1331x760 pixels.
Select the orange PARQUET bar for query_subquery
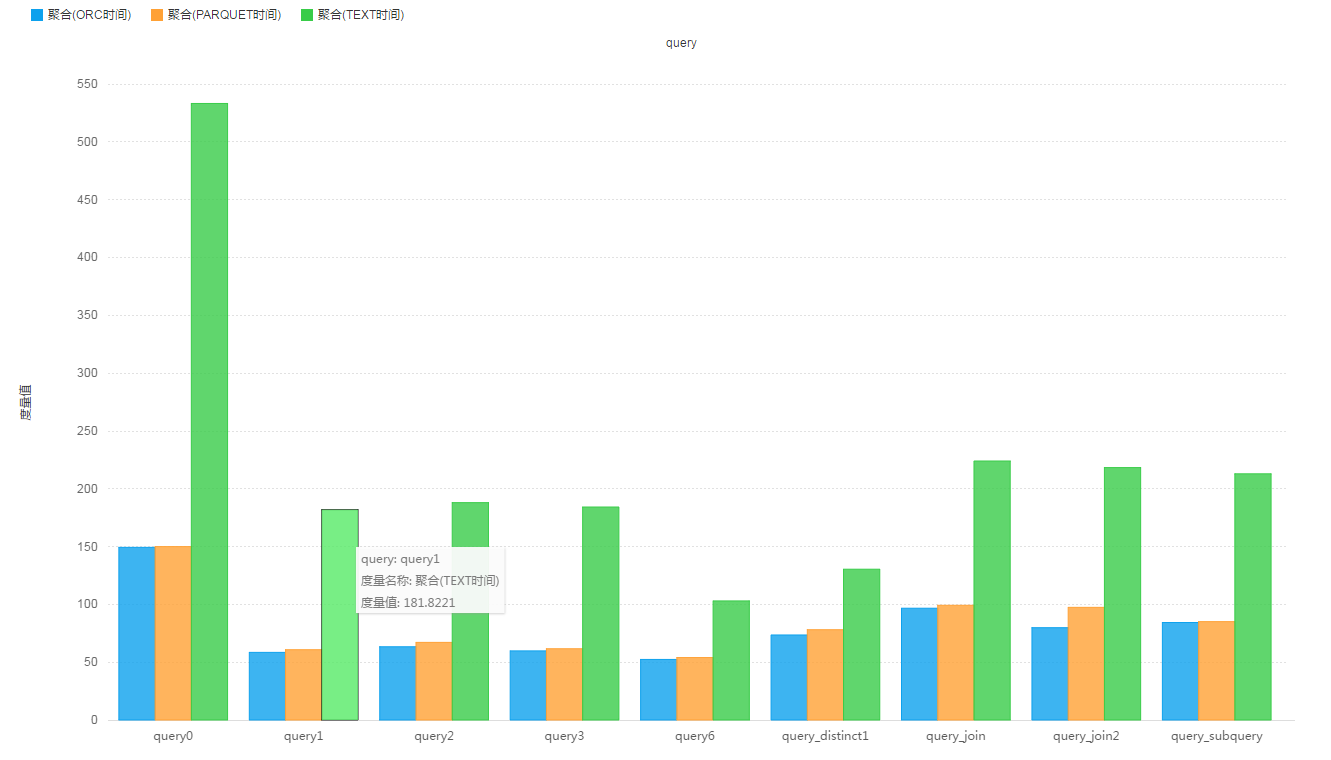pyautogui.click(x=1216, y=670)
